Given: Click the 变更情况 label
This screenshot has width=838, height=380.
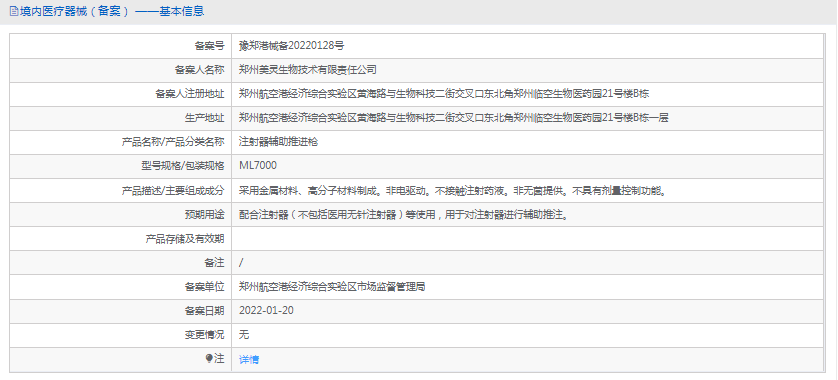Looking at the screenshot, I should [205, 335].
